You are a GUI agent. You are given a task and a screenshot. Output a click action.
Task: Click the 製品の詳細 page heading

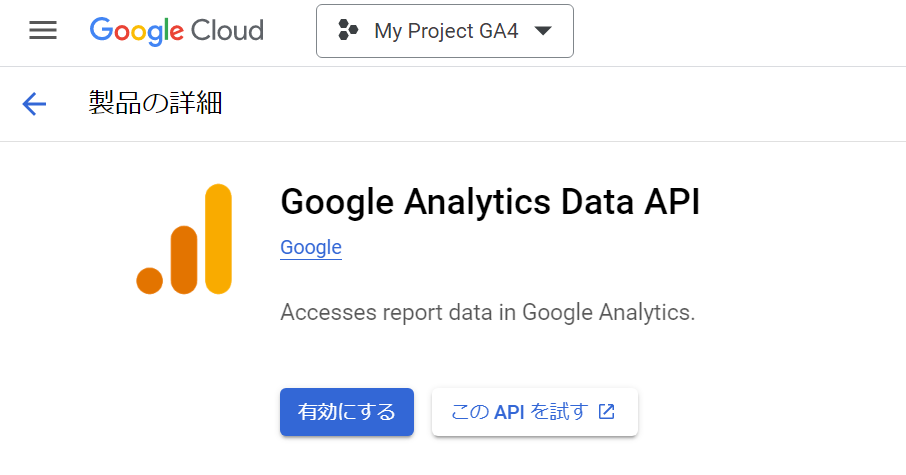tap(155, 103)
